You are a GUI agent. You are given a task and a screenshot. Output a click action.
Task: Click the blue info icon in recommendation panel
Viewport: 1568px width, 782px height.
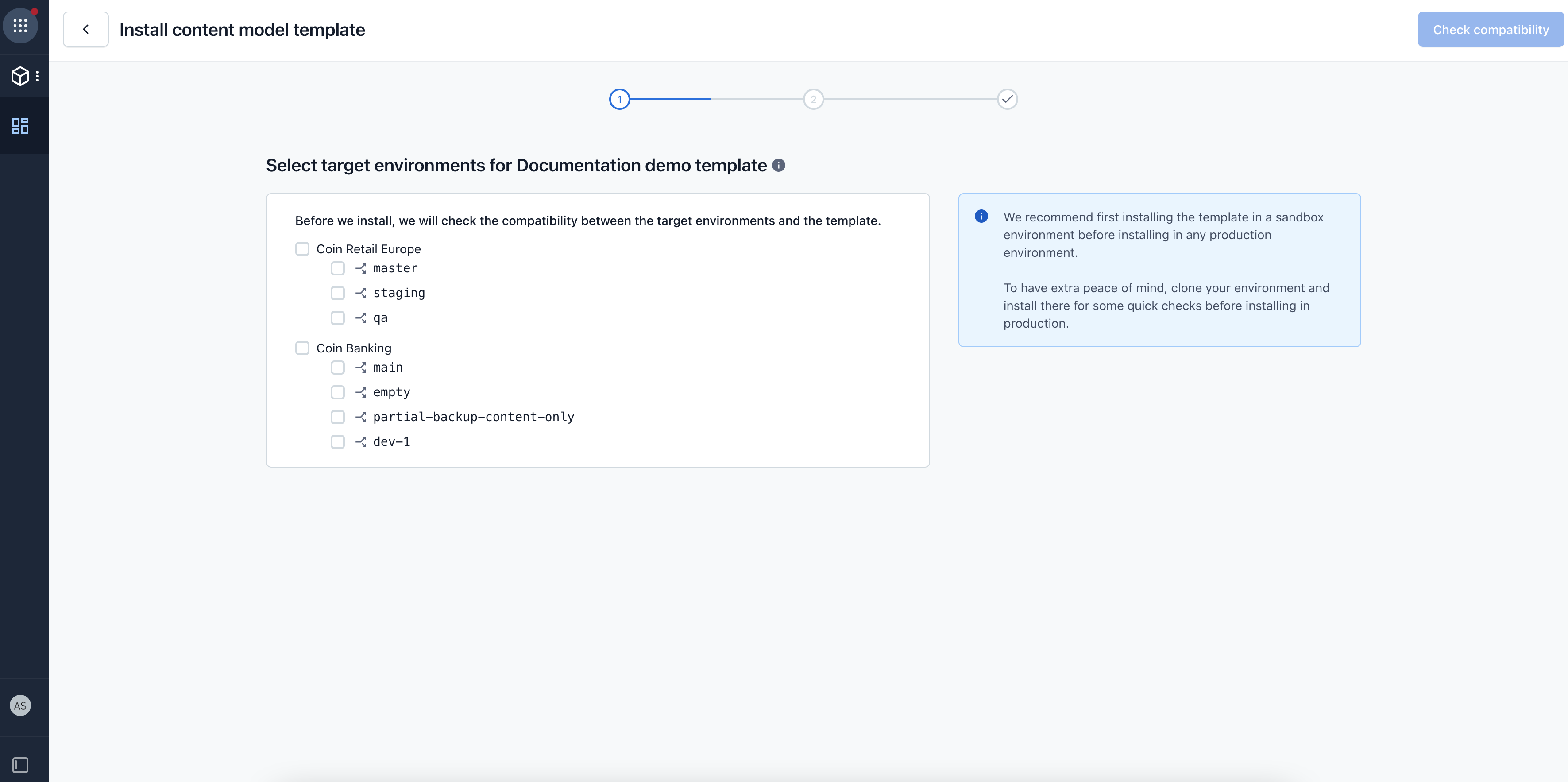point(981,217)
